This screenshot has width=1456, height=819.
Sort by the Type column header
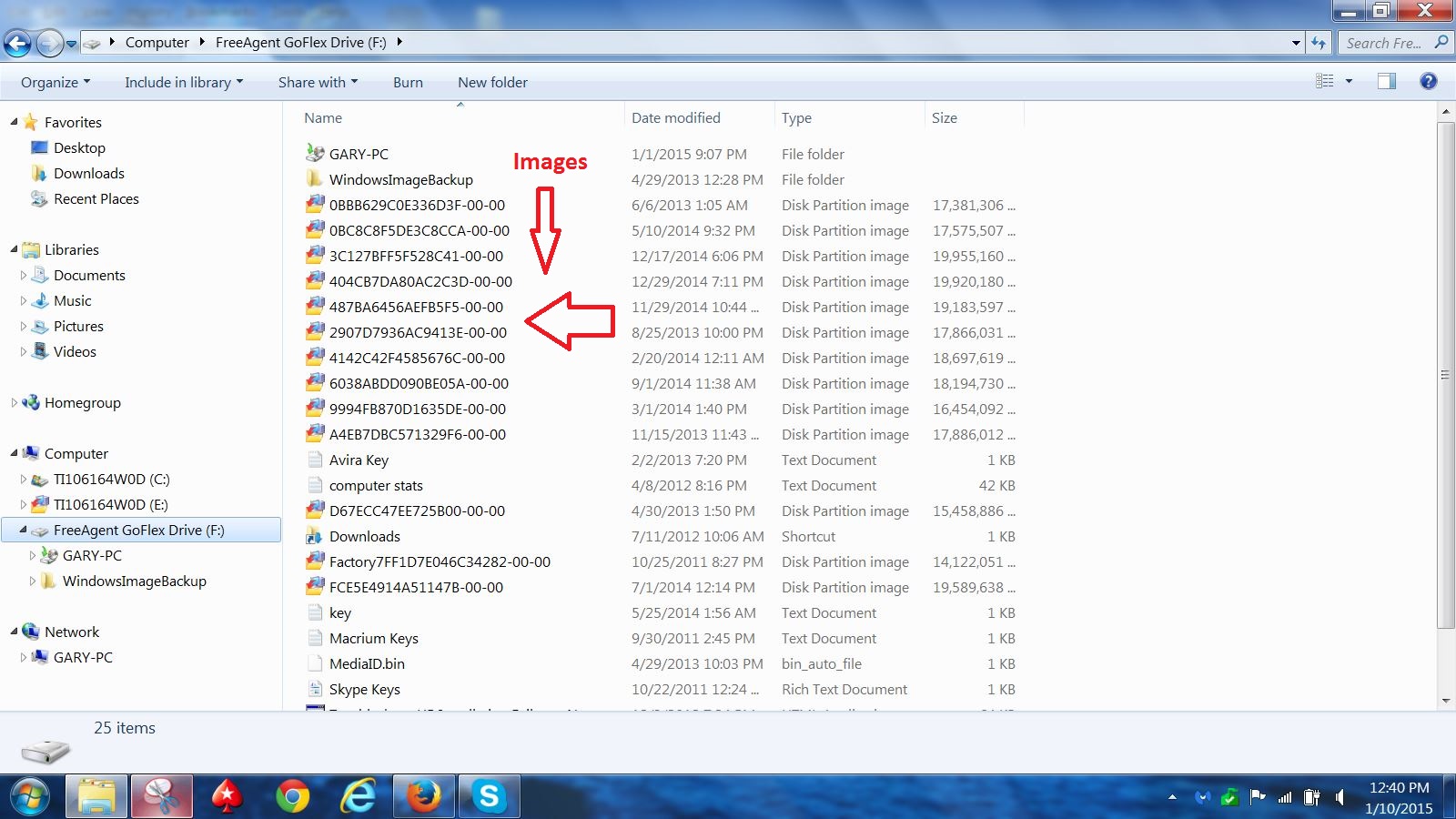pos(851,117)
